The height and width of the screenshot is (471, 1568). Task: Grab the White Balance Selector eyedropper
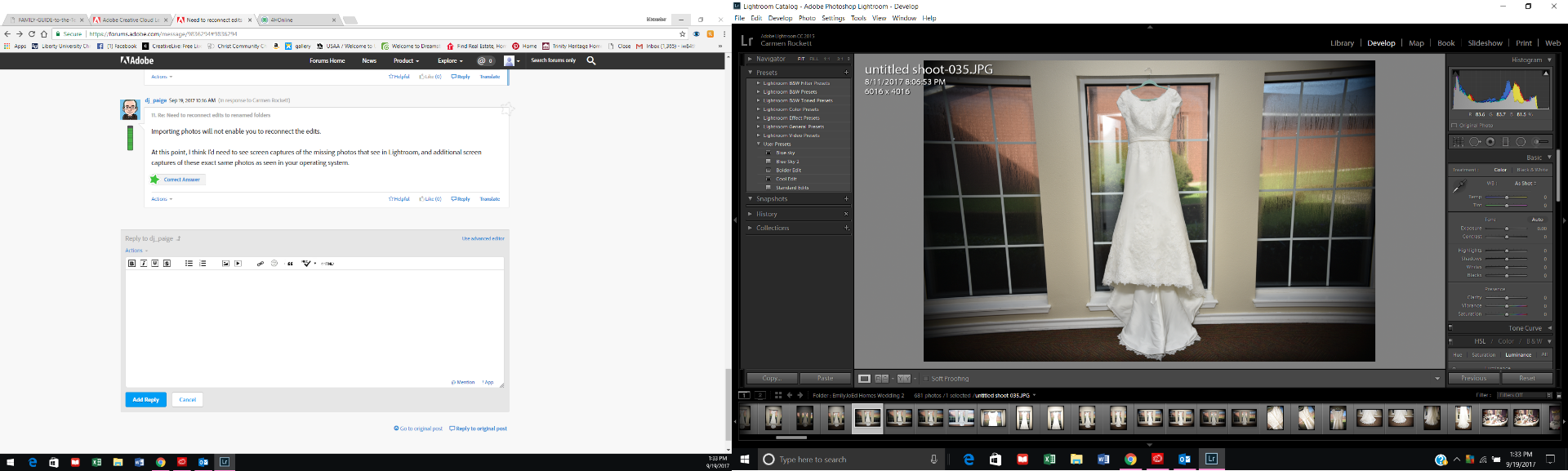click(1459, 187)
